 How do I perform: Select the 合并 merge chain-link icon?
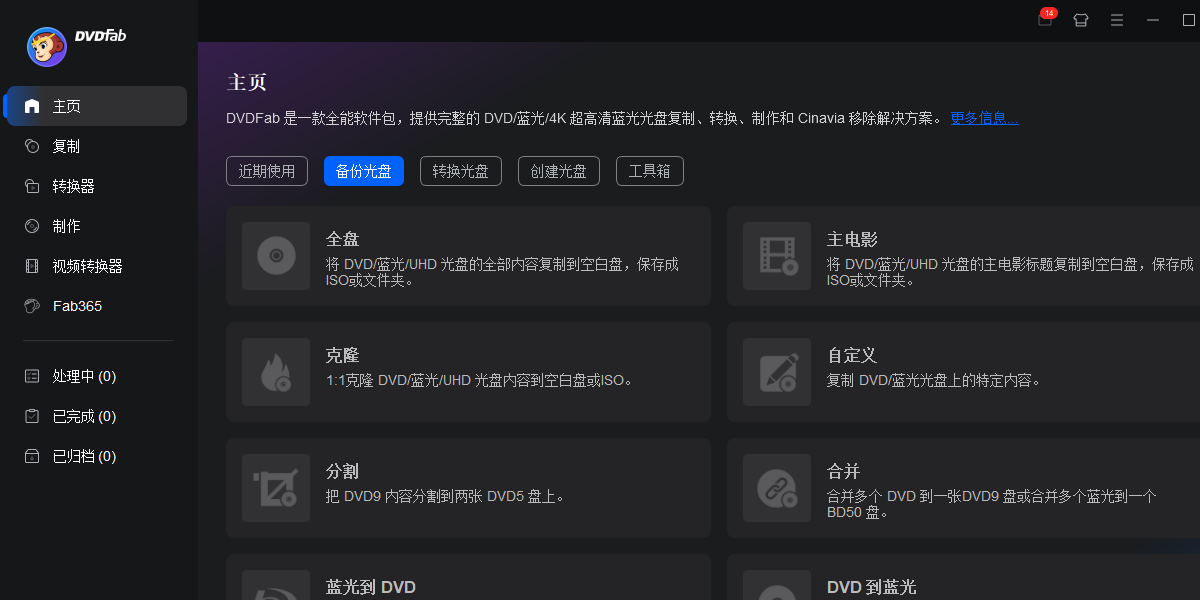777,488
